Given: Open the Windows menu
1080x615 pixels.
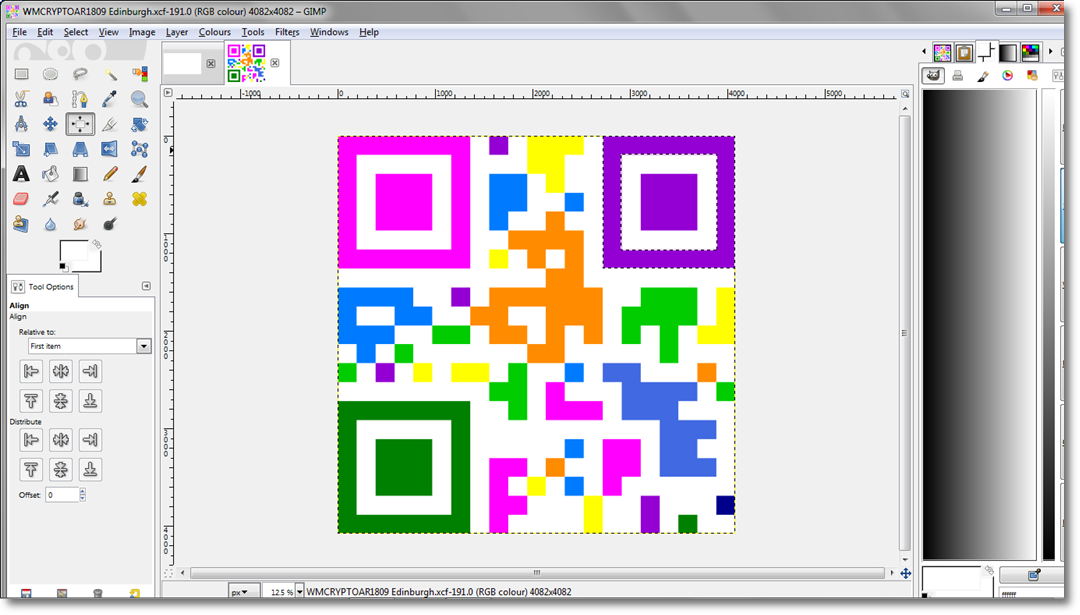Looking at the screenshot, I should [x=329, y=32].
